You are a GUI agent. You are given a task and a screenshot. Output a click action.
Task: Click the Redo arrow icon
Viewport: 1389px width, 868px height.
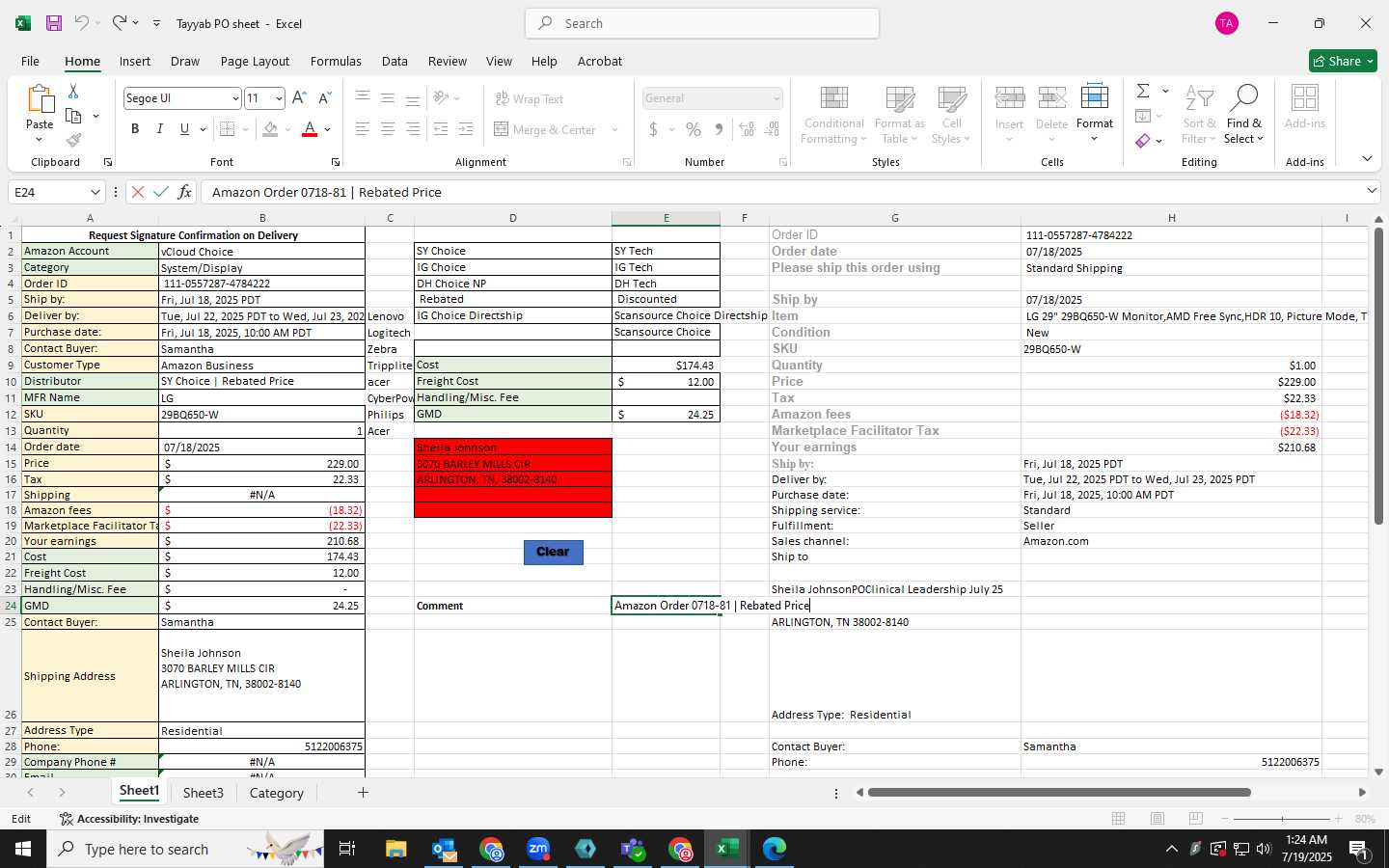[119, 23]
